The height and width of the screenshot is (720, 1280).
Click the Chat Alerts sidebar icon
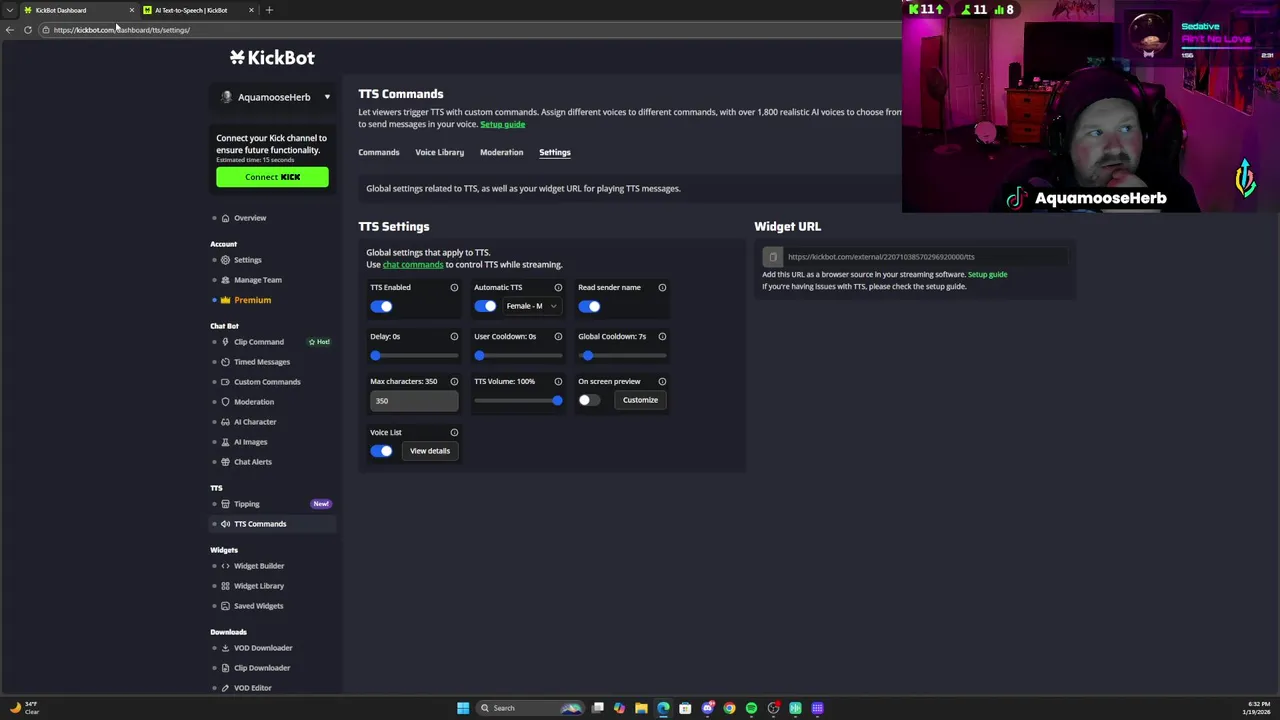pos(225,462)
